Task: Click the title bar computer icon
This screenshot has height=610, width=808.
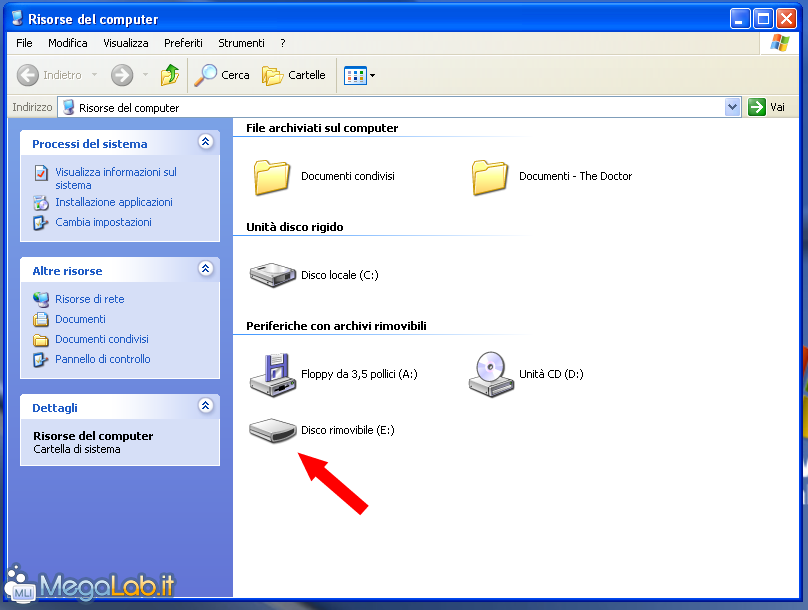Action: click(x=18, y=18)
